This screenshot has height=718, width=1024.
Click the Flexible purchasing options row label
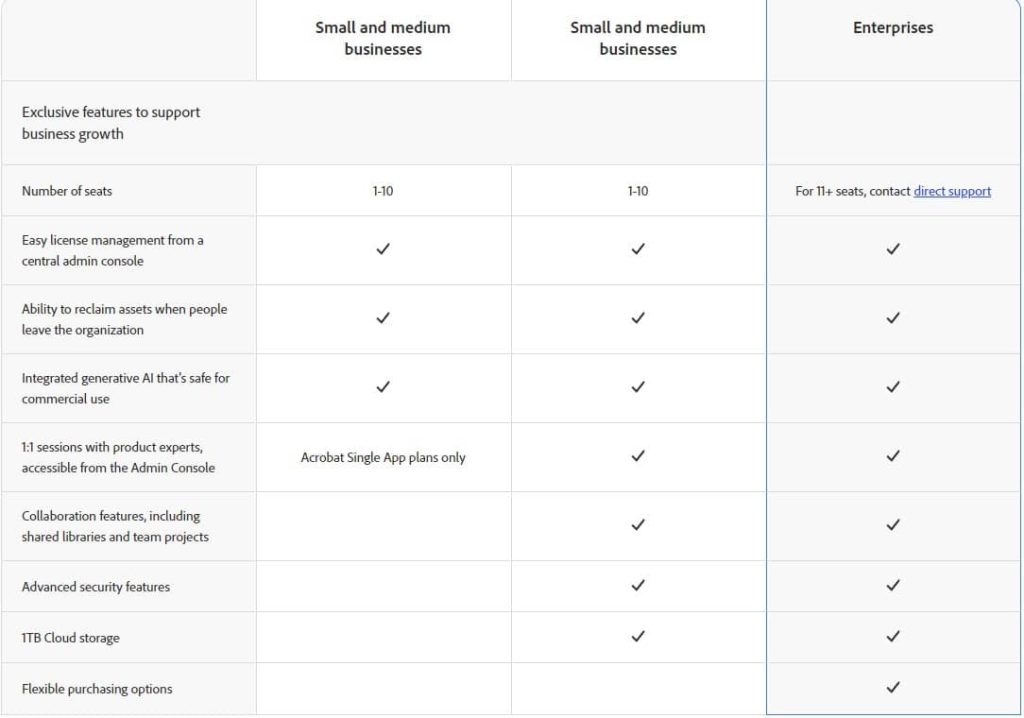pos(96,689)
